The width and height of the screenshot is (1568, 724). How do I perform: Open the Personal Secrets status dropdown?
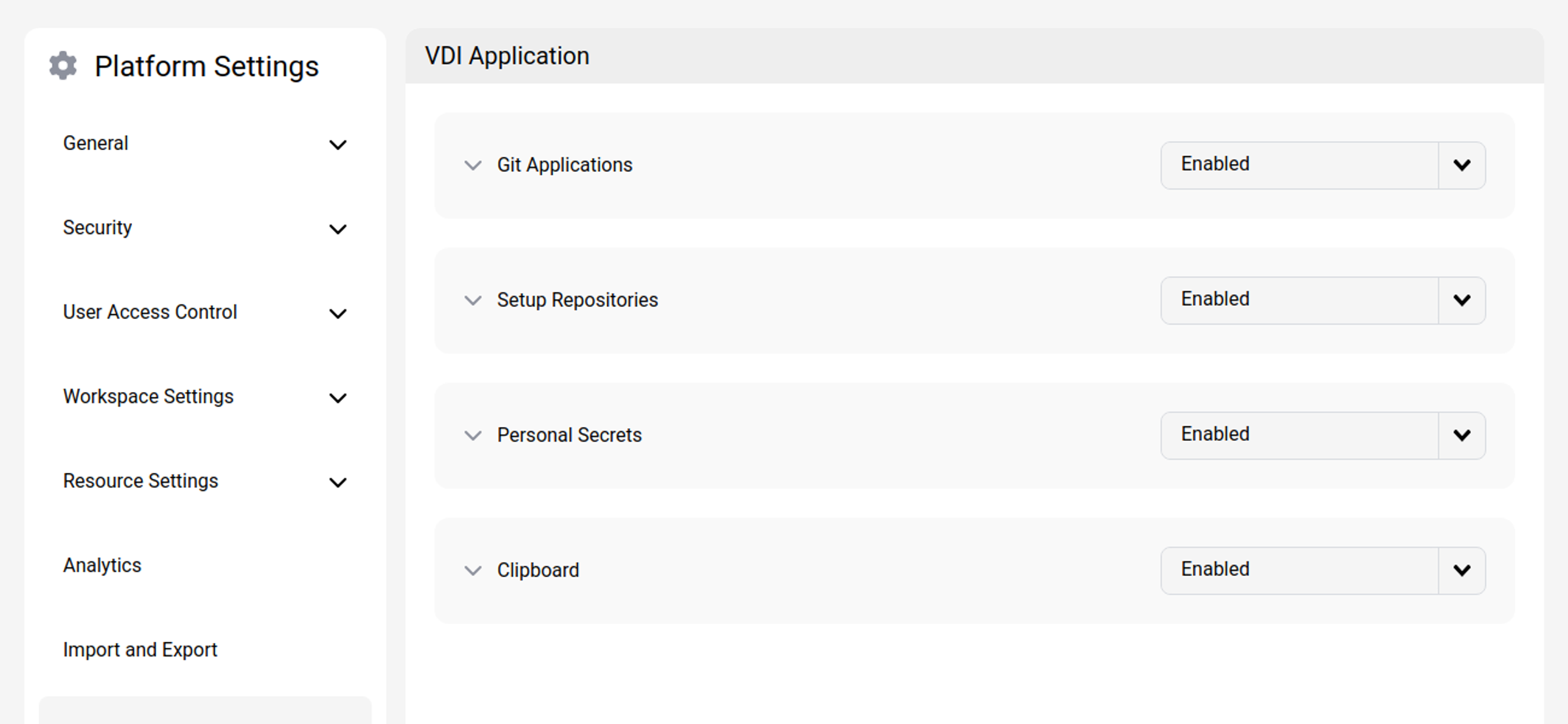(x=1461, y=435)
